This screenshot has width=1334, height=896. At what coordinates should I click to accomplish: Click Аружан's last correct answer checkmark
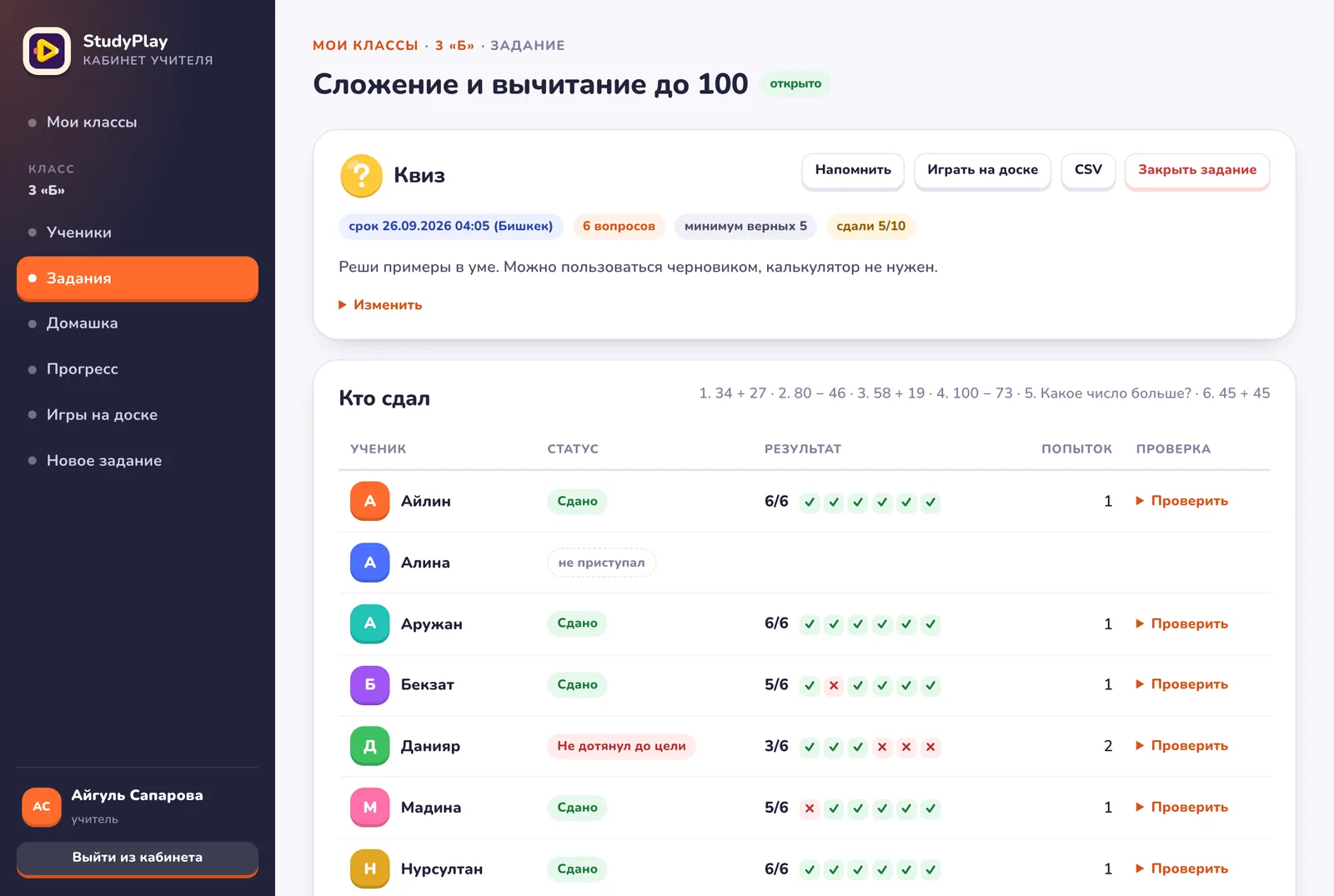[x=930, y=624]
